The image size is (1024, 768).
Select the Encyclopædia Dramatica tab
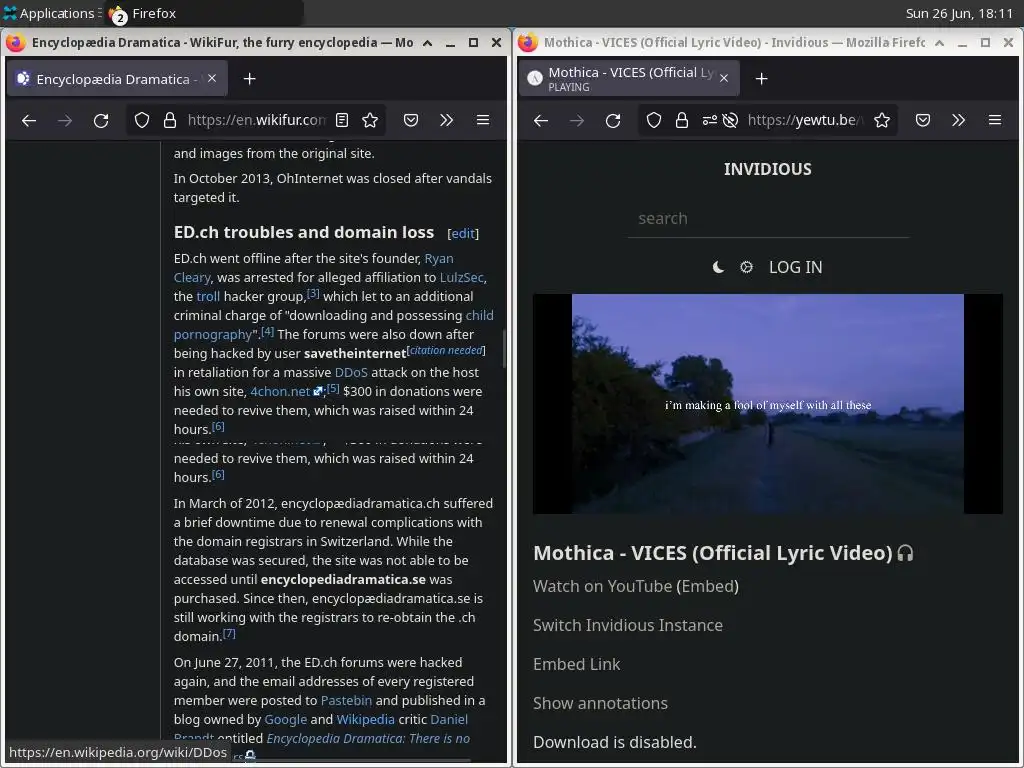[x=117, y=79]
